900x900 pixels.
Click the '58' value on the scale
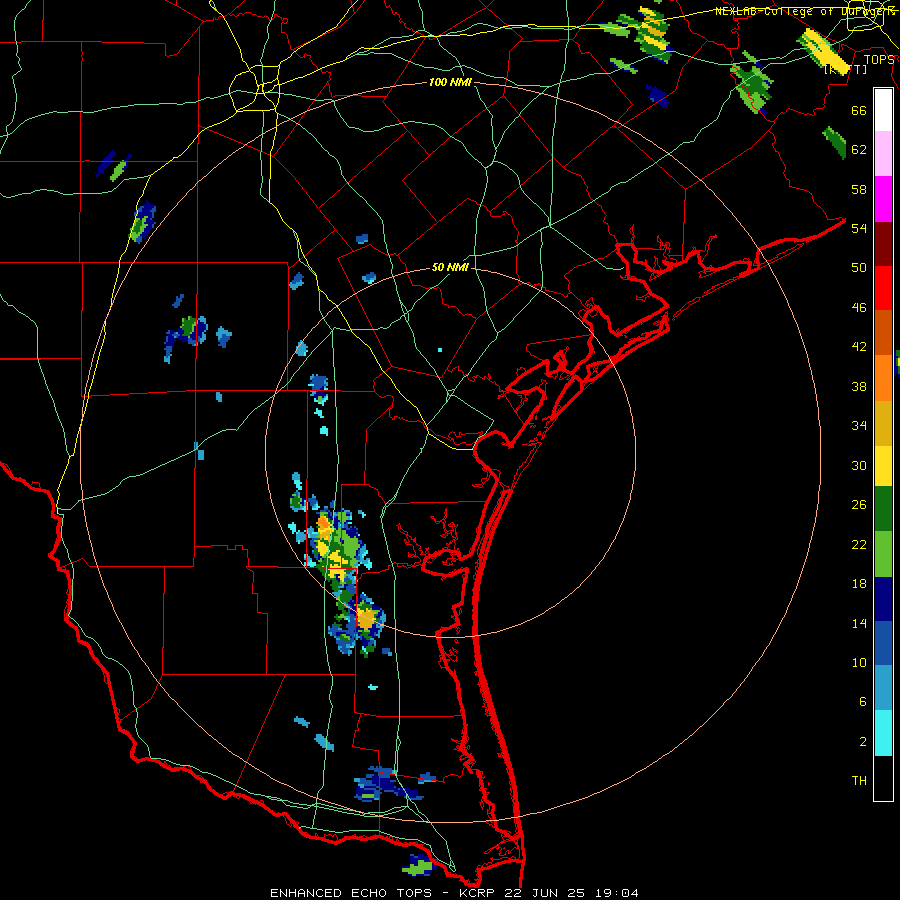click(x=859, y=189)
